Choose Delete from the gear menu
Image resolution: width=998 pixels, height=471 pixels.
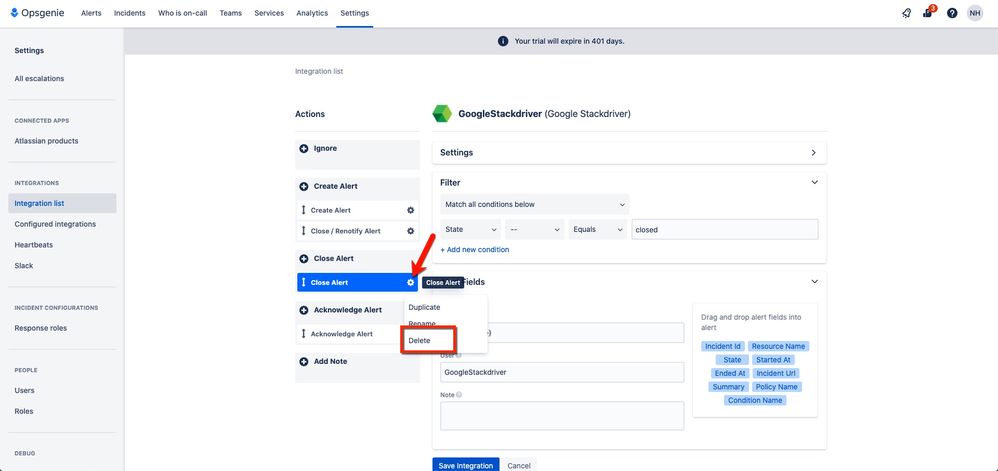click(419, 341)
